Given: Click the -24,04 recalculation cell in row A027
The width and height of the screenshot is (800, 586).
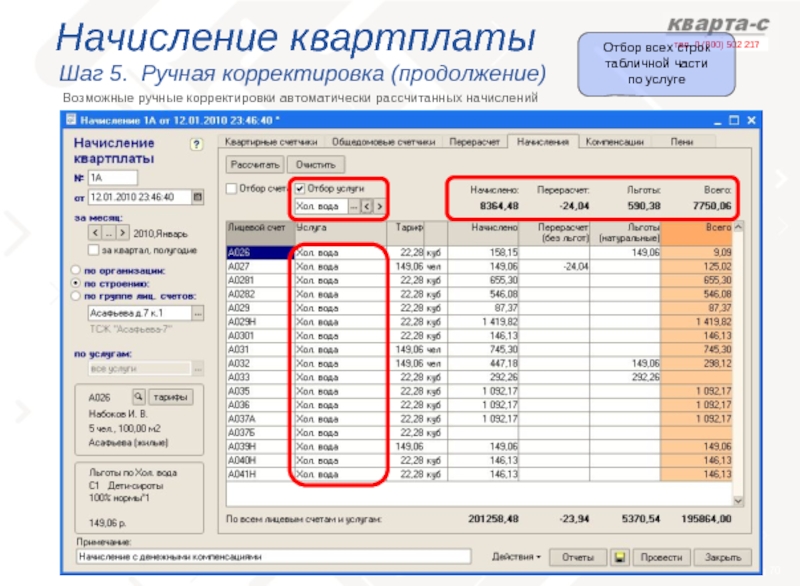Looking at the screenshot, I should [x=554, y=266].
